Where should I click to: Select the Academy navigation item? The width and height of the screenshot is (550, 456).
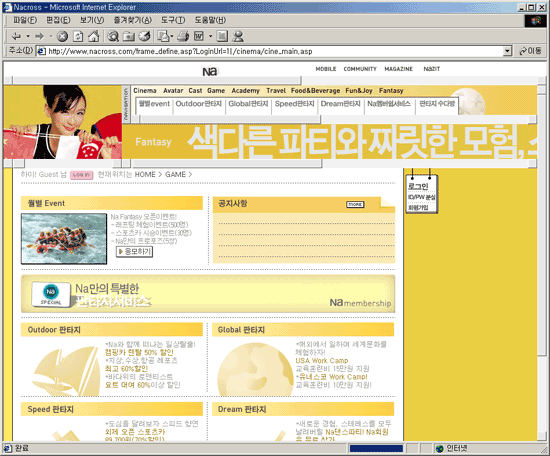point(245,91)
